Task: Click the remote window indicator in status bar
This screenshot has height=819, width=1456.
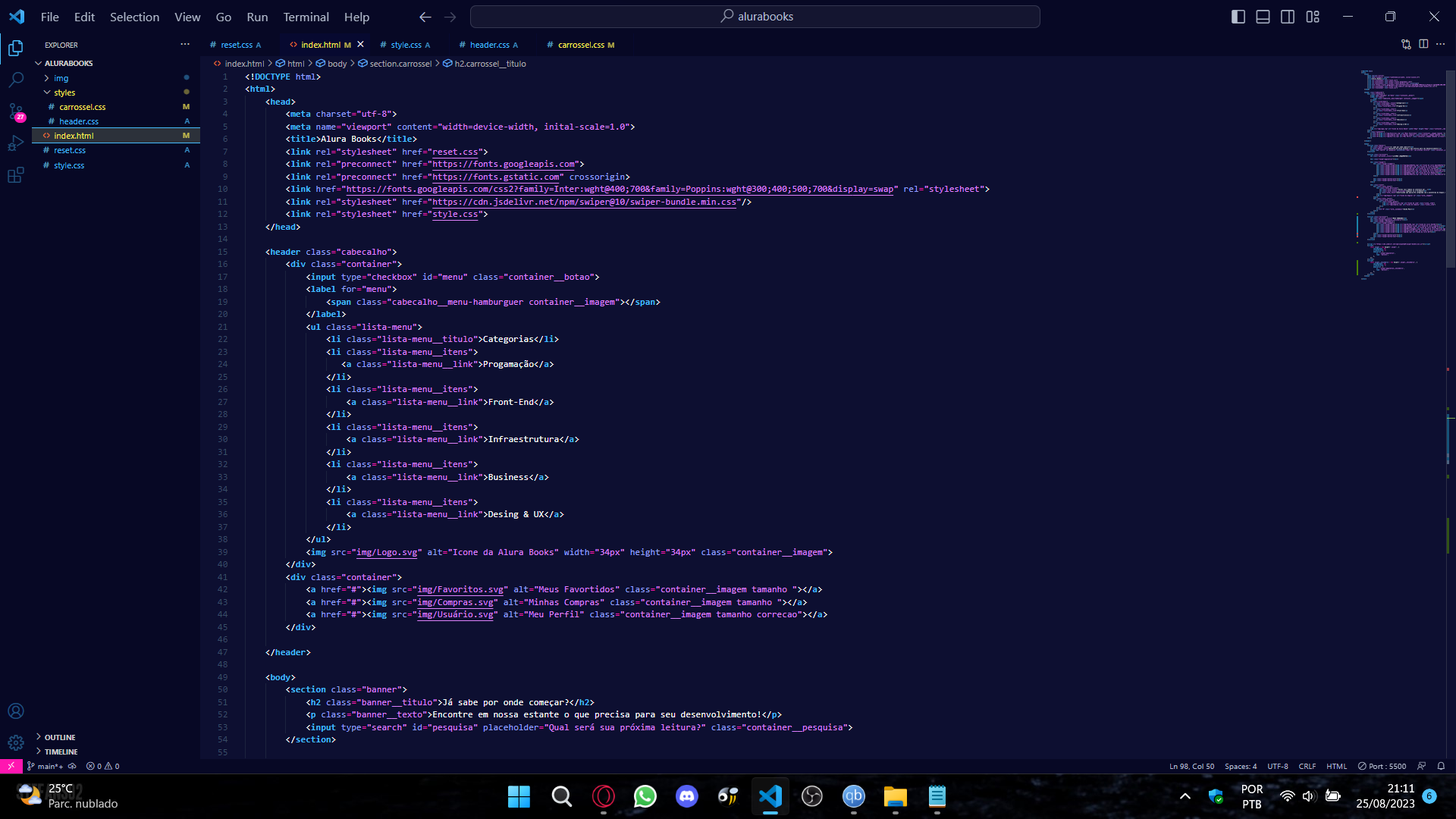Action: coord(11,766)
